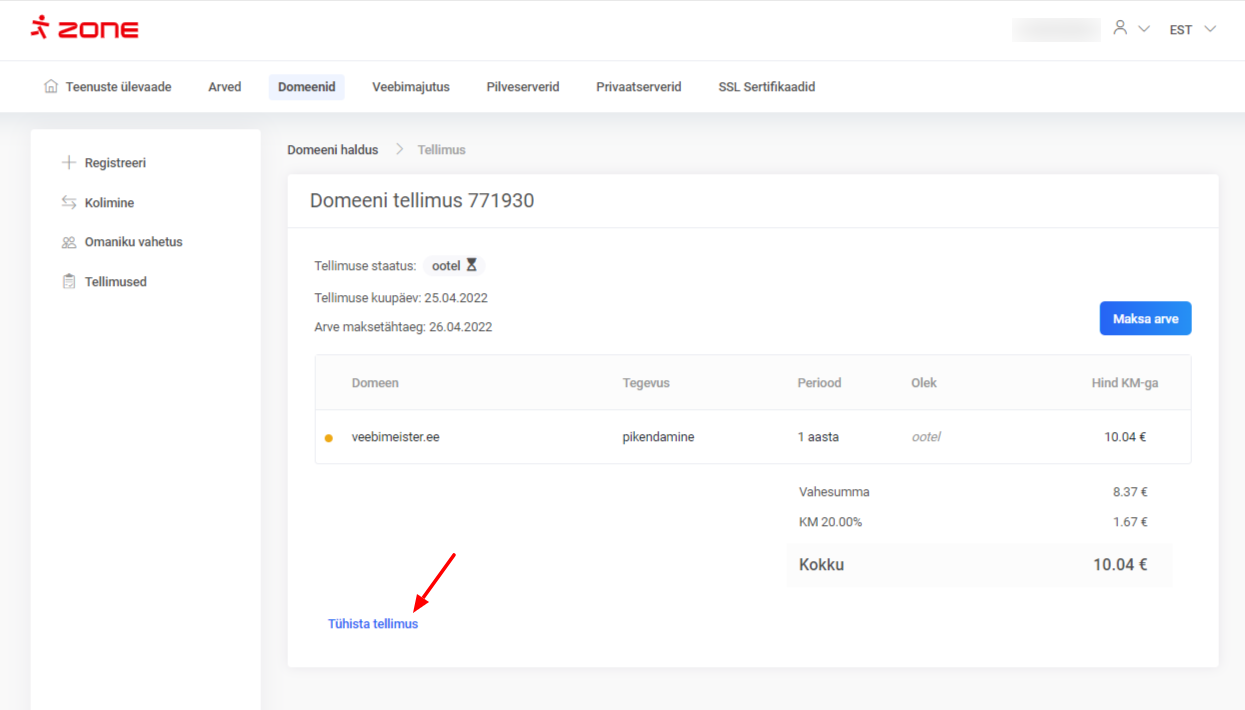The image size is (1245, 710).
Task: Open the Arved tab
Action: 225,87
